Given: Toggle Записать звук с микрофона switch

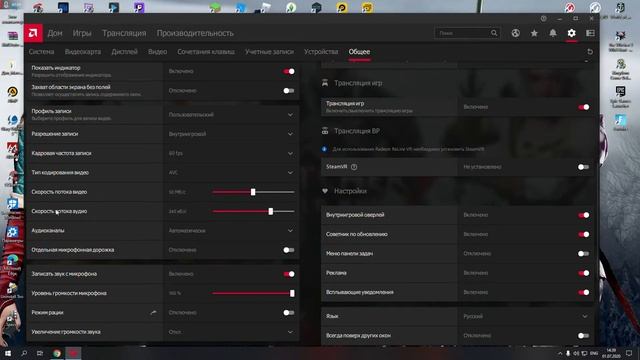Looking at the screenshot, I should point(289,274).
